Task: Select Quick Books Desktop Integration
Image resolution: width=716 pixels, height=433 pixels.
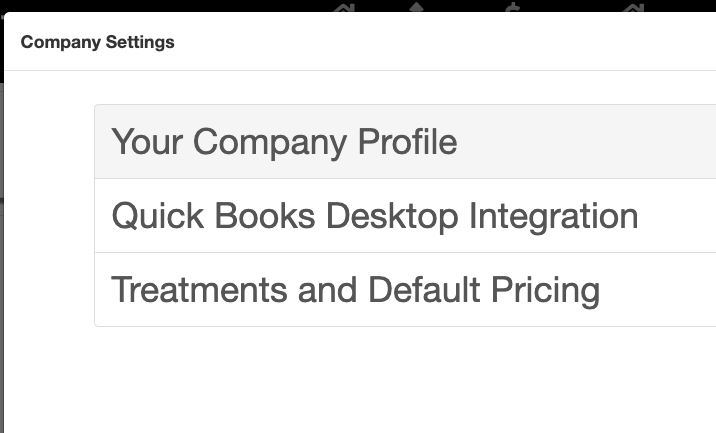Action: coord(375,216)
